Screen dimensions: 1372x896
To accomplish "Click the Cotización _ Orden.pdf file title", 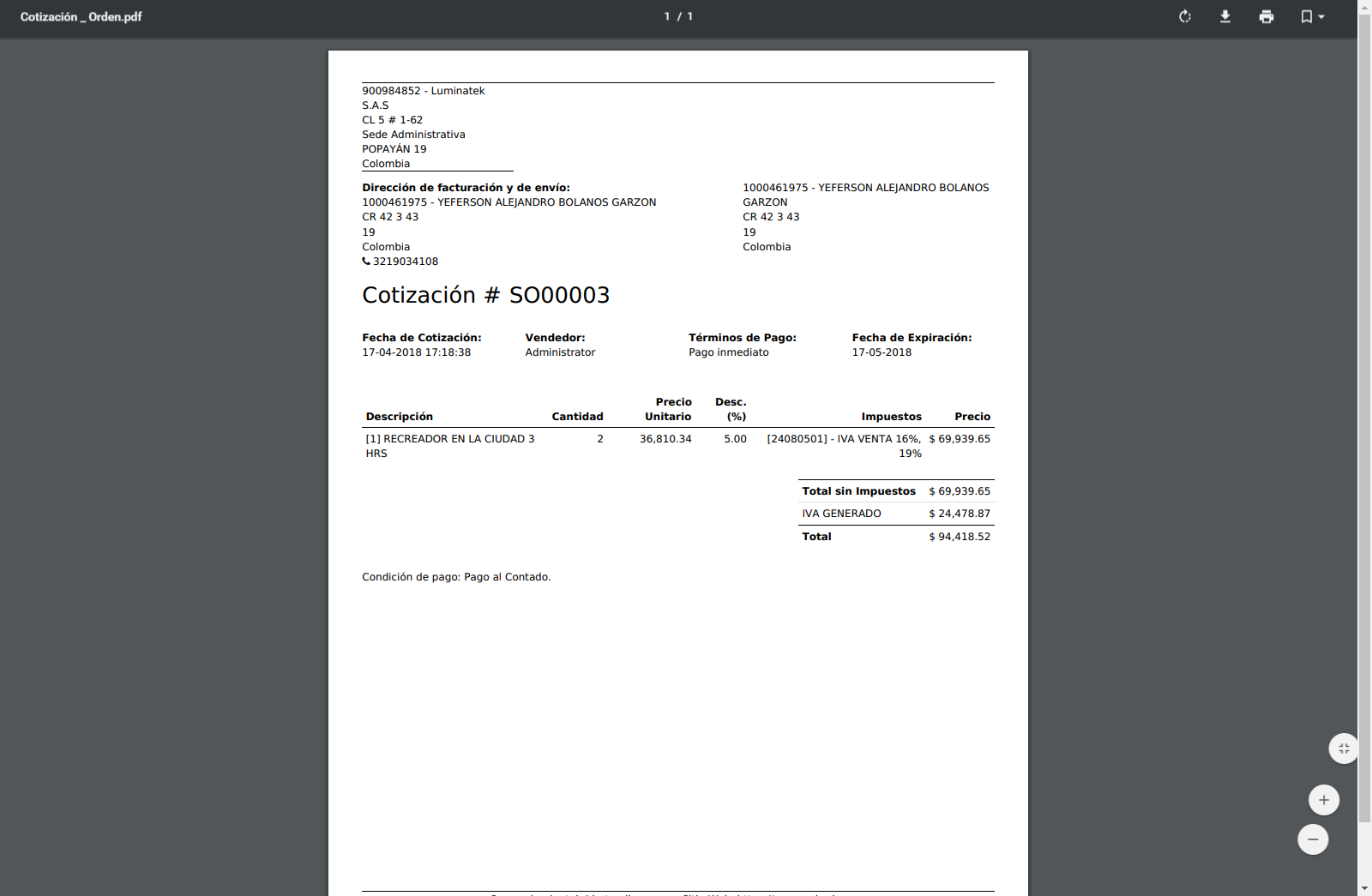I will pos(81,16).
